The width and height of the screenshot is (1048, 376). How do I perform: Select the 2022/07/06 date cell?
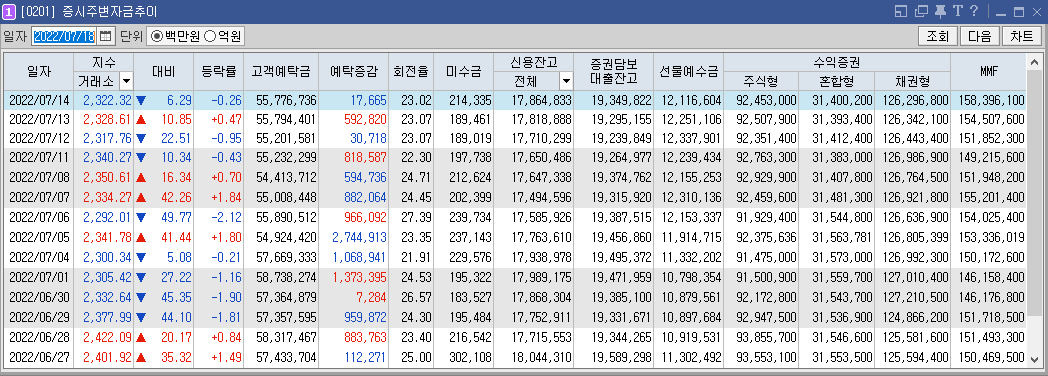pos(39,217)
